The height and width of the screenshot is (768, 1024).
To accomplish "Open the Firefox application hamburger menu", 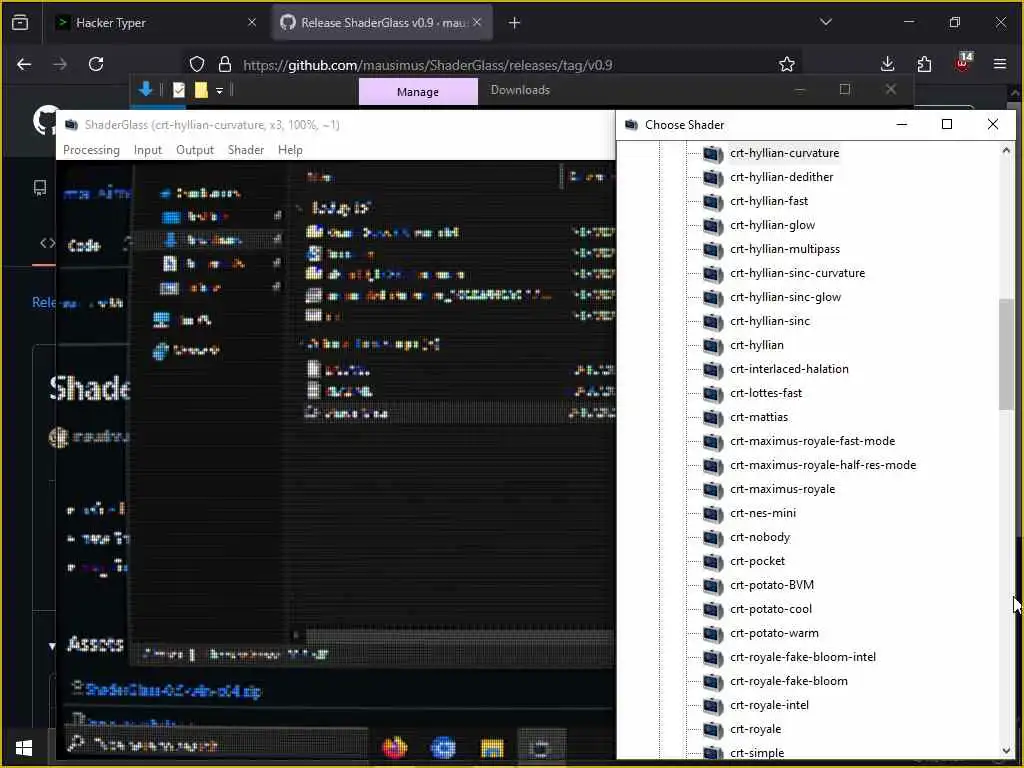I will [999, 64].
